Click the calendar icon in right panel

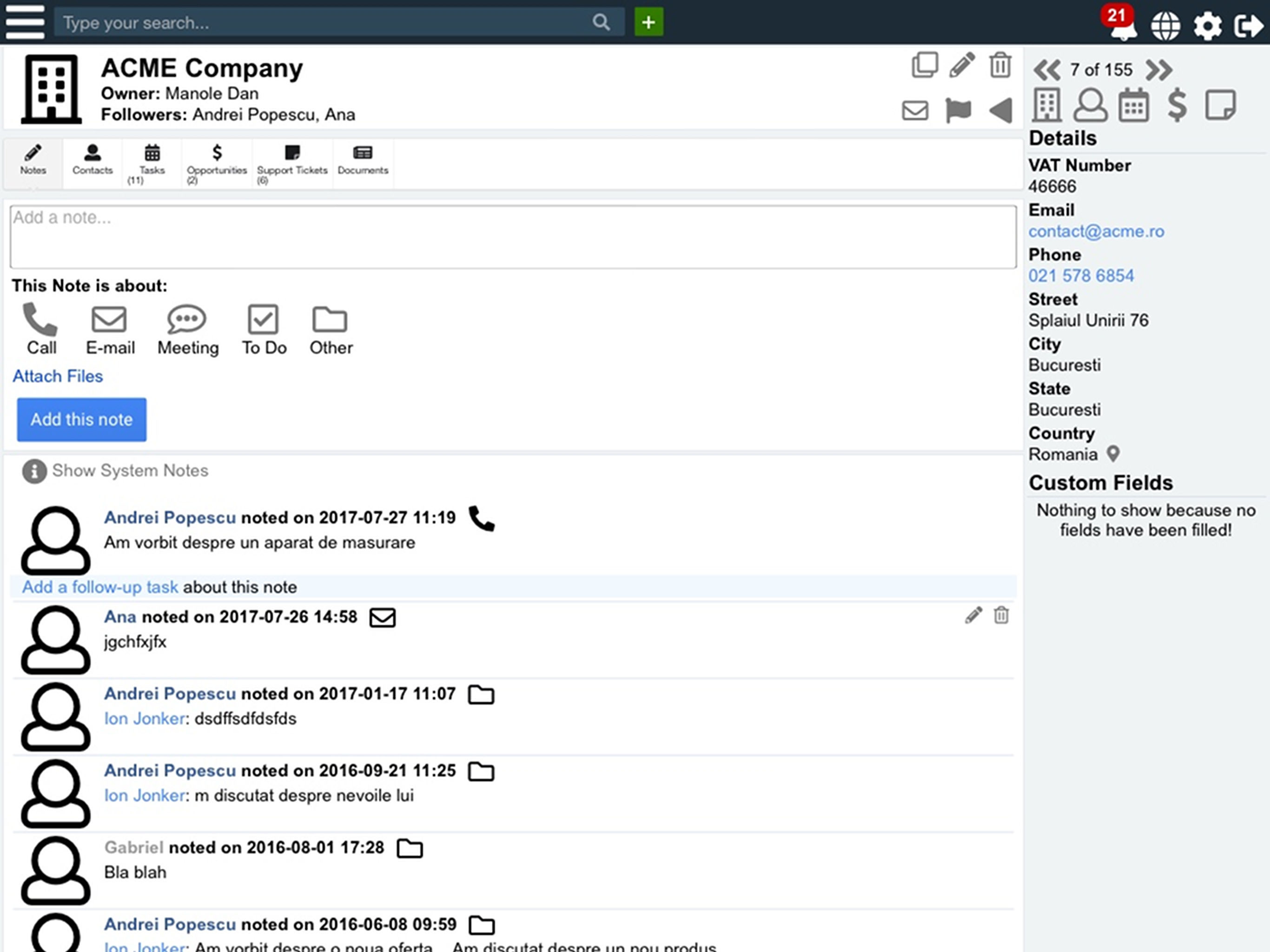[1134, 105]
